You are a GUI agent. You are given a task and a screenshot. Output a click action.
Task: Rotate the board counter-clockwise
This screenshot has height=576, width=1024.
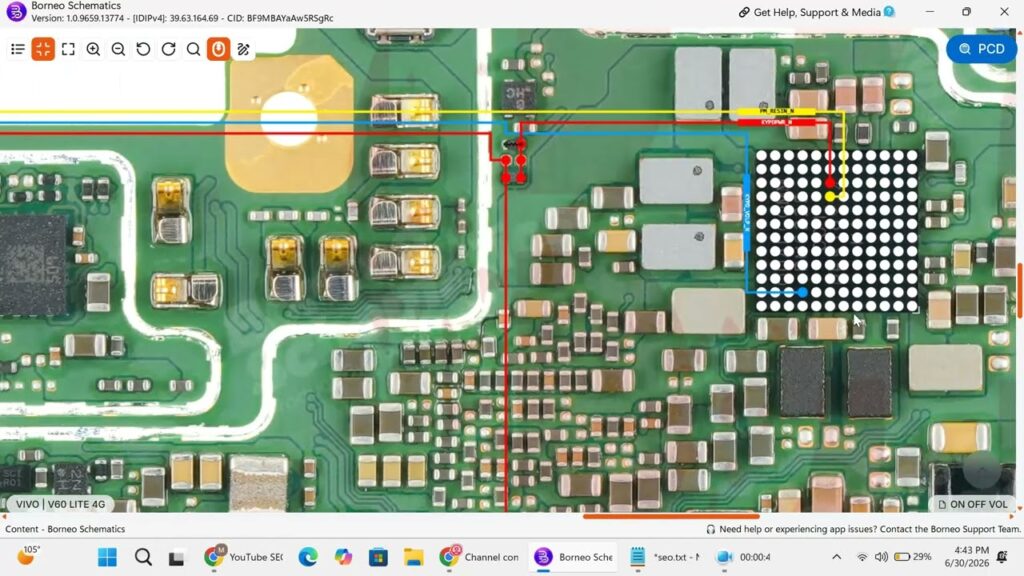coord(143,49)
